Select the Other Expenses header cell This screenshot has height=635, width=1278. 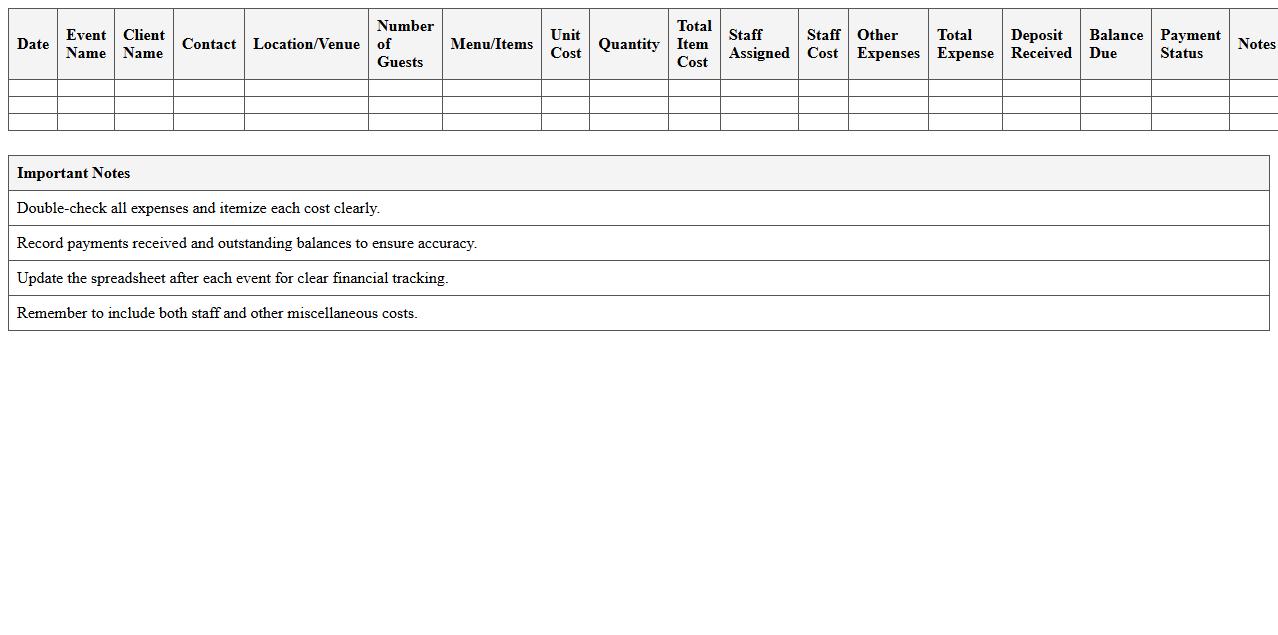[x=887, y=44]
